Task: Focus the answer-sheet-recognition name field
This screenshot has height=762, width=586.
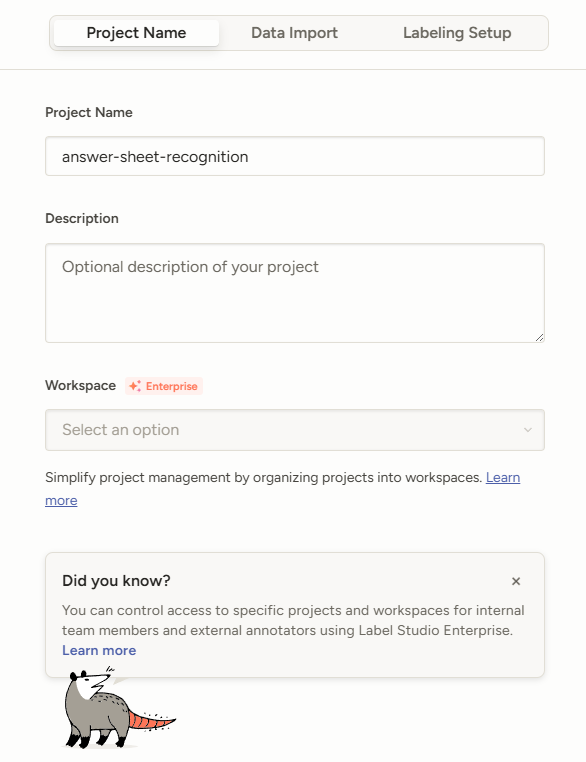Action: tap(295, 156)
